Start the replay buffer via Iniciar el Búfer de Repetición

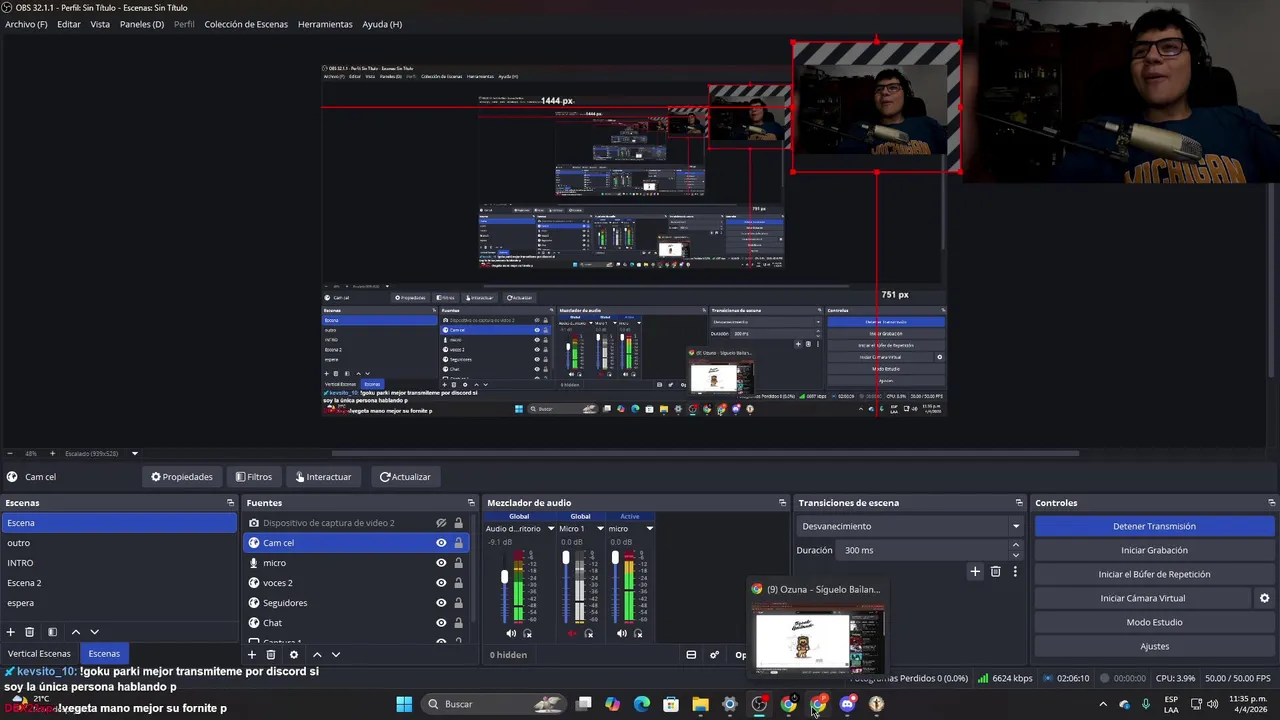coord(1154,574)
